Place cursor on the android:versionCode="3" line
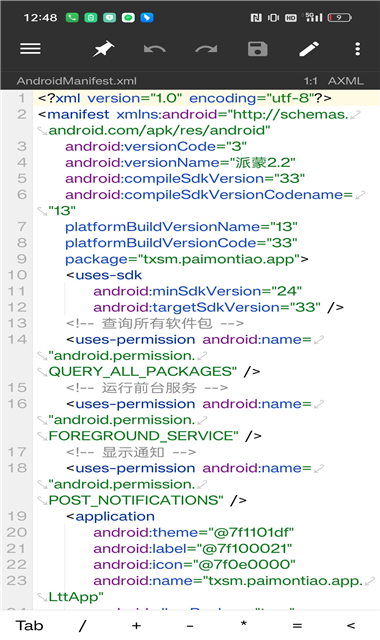The height and width of the screenshot is (640, 380). click(x=156, y=146)
